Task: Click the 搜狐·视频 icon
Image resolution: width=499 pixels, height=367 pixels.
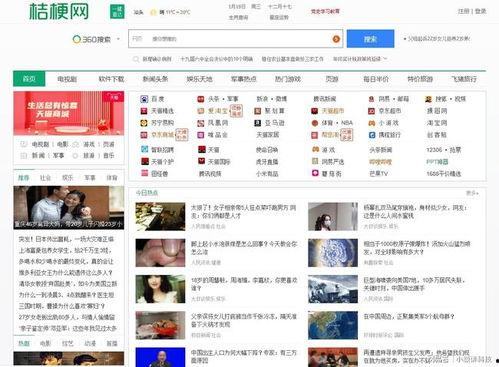Action: tap(429, 99)
